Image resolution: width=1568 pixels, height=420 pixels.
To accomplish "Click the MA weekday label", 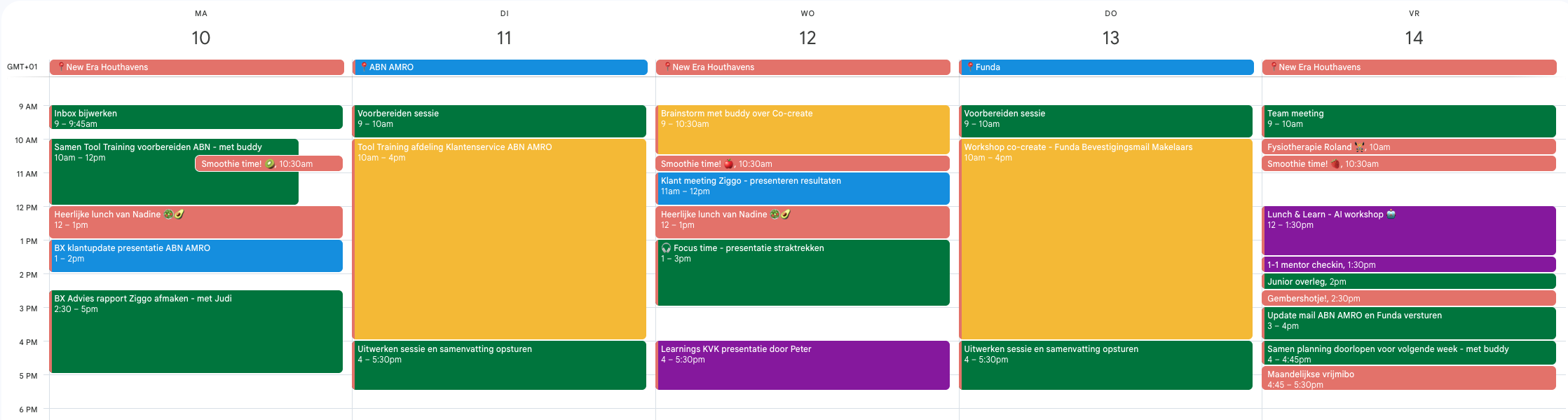I will point(201,13).
